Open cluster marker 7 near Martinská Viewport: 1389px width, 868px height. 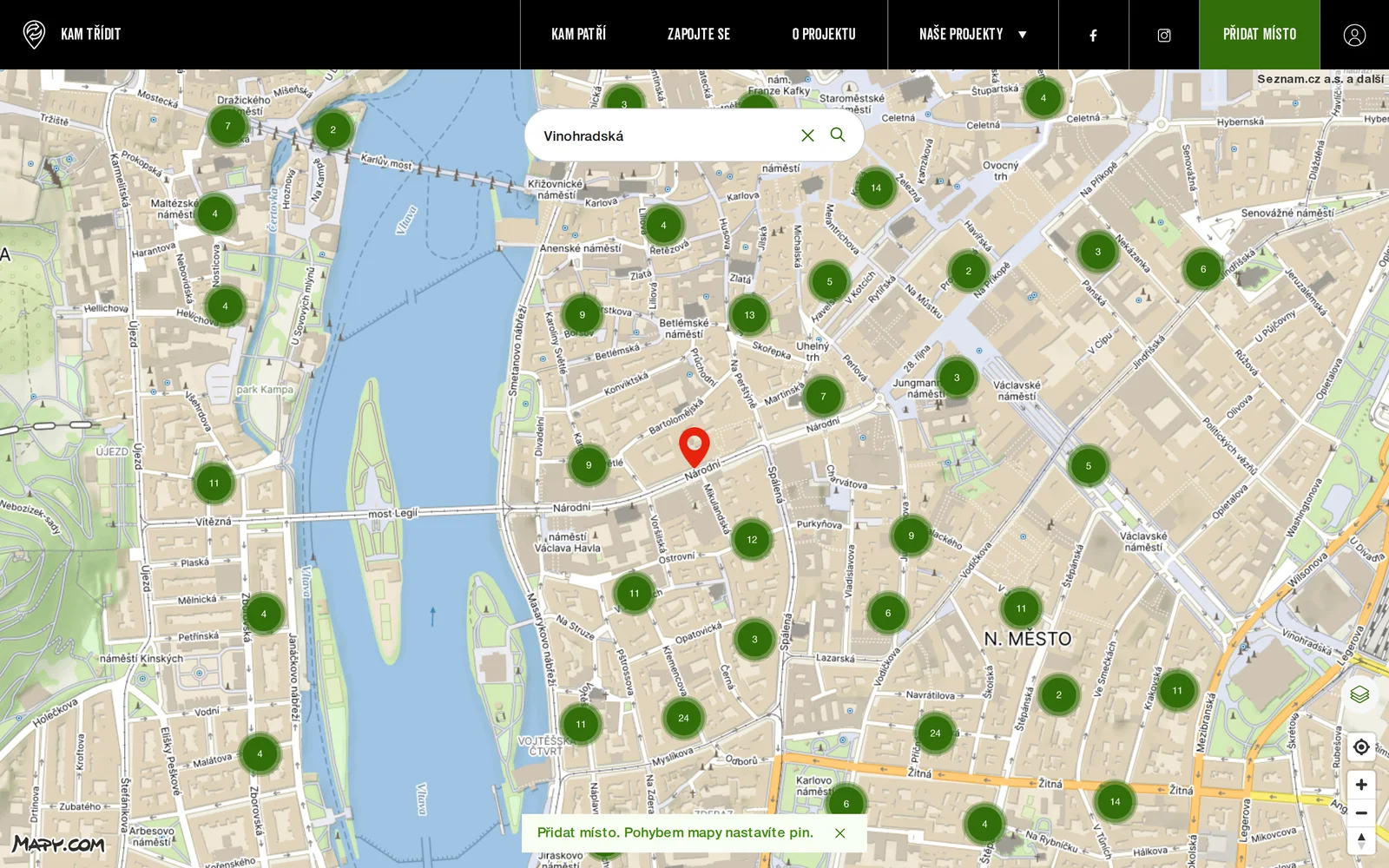[823, 397]
